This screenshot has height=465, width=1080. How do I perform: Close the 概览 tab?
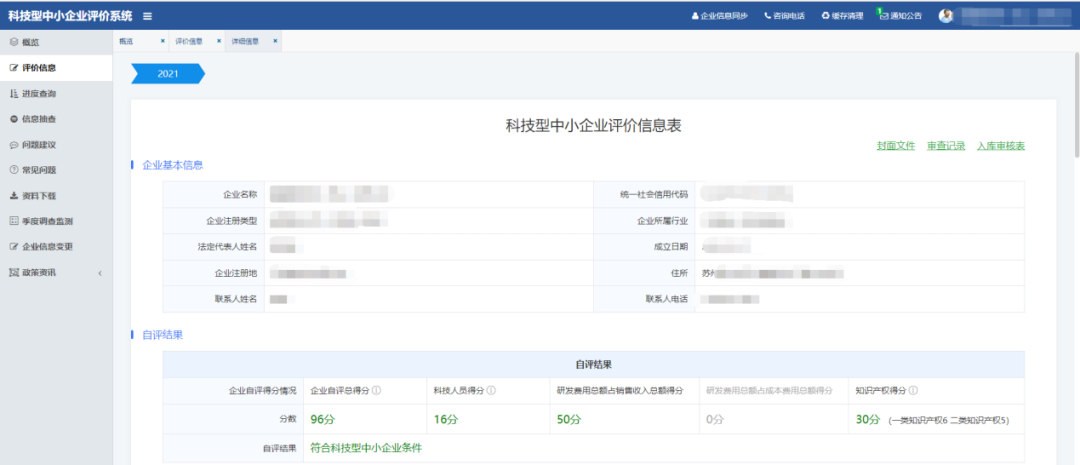163,41
